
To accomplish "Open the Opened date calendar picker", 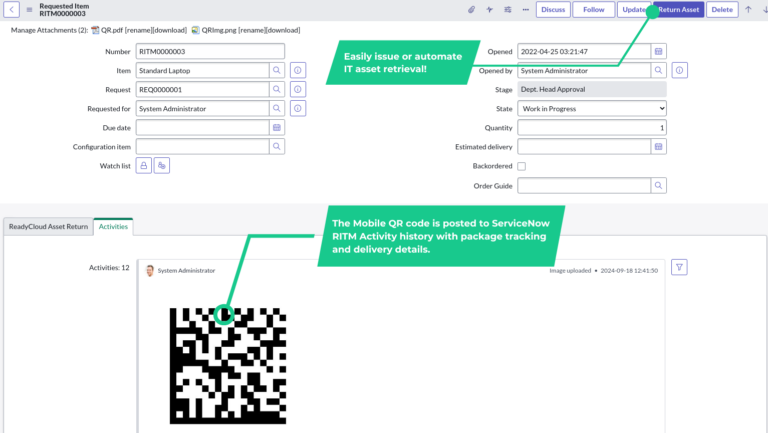I will pos(659,51).
